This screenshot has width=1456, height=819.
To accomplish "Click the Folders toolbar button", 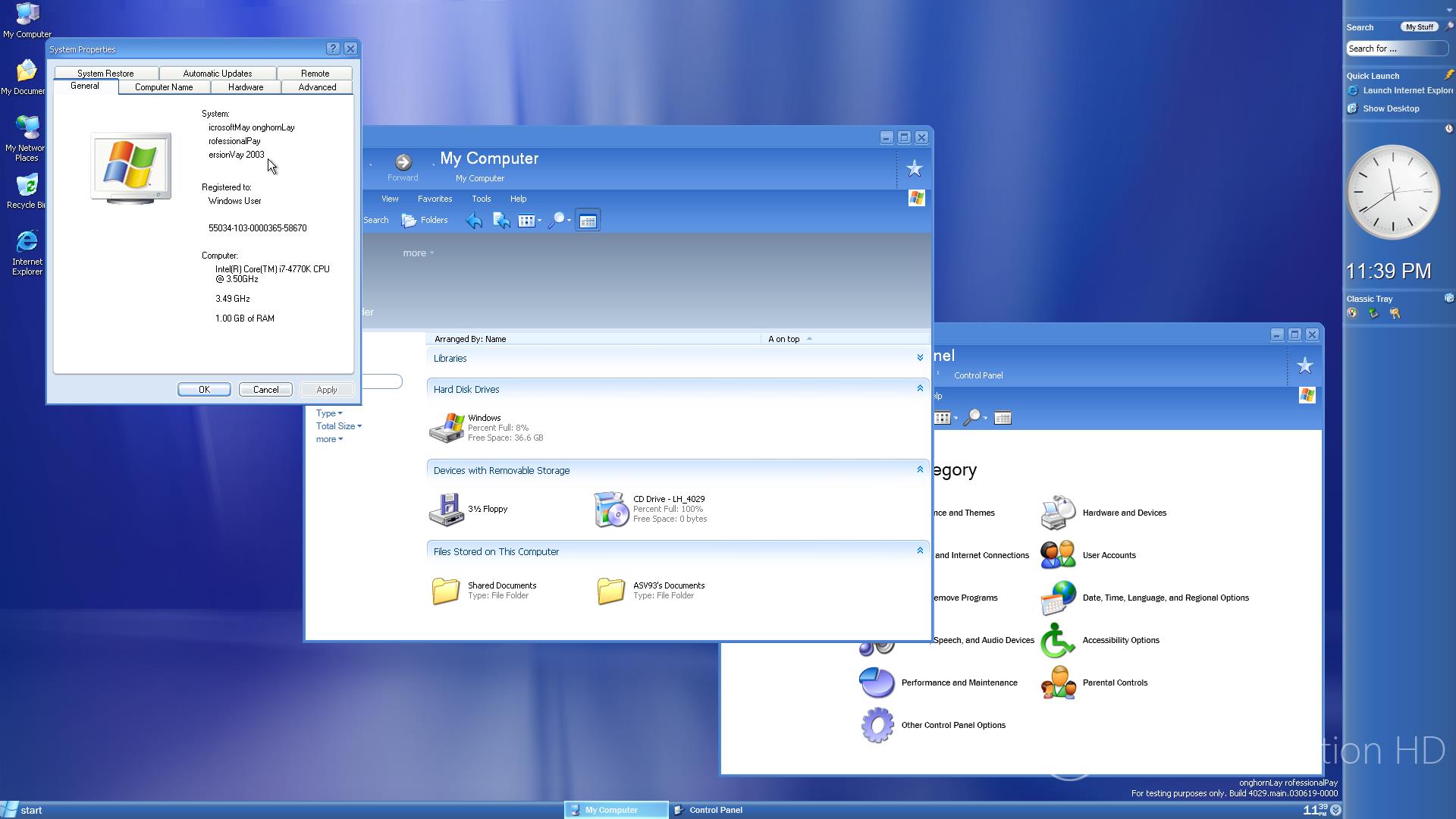I will point(425,221).
